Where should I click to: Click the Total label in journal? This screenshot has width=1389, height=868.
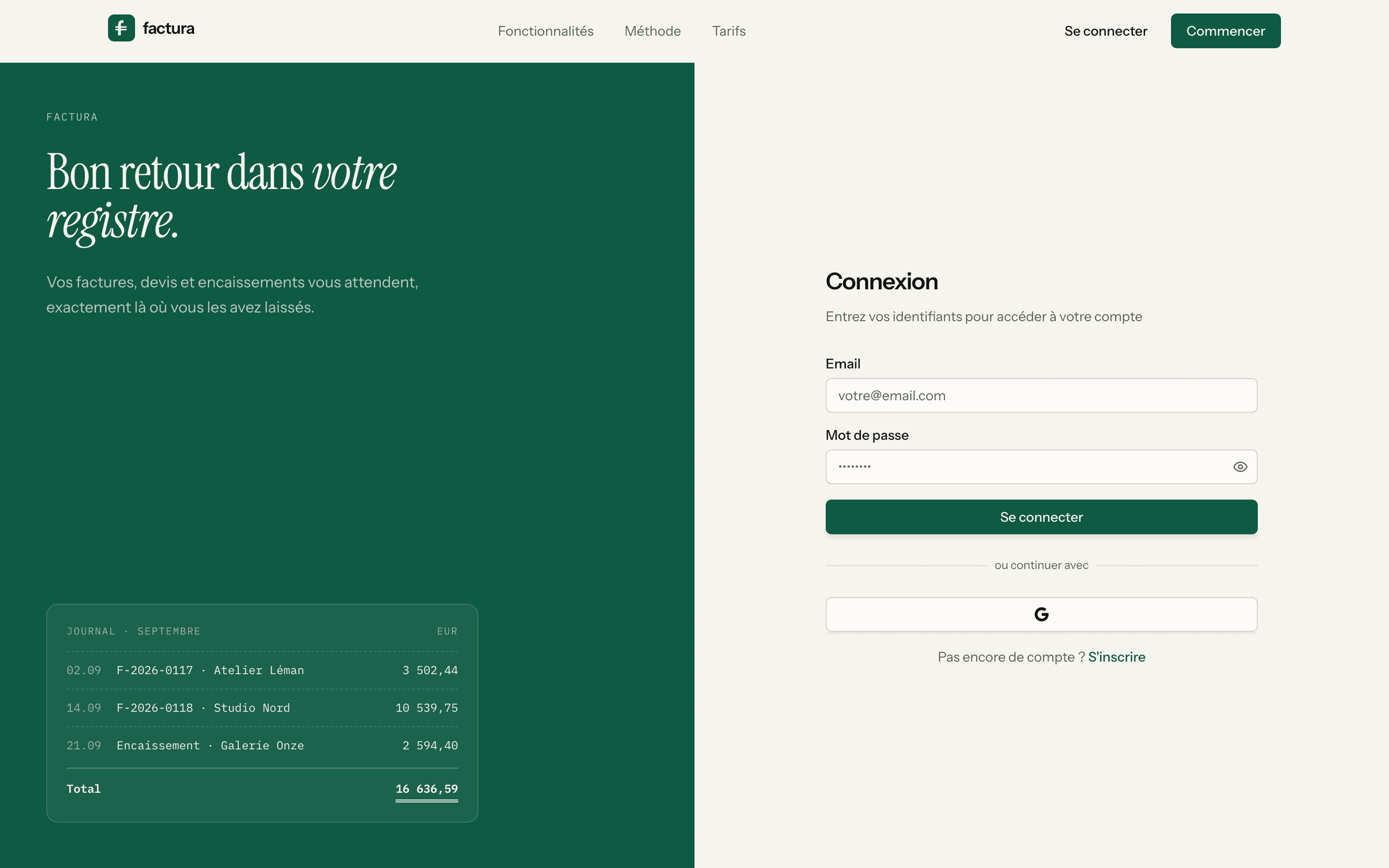[84, 789]
